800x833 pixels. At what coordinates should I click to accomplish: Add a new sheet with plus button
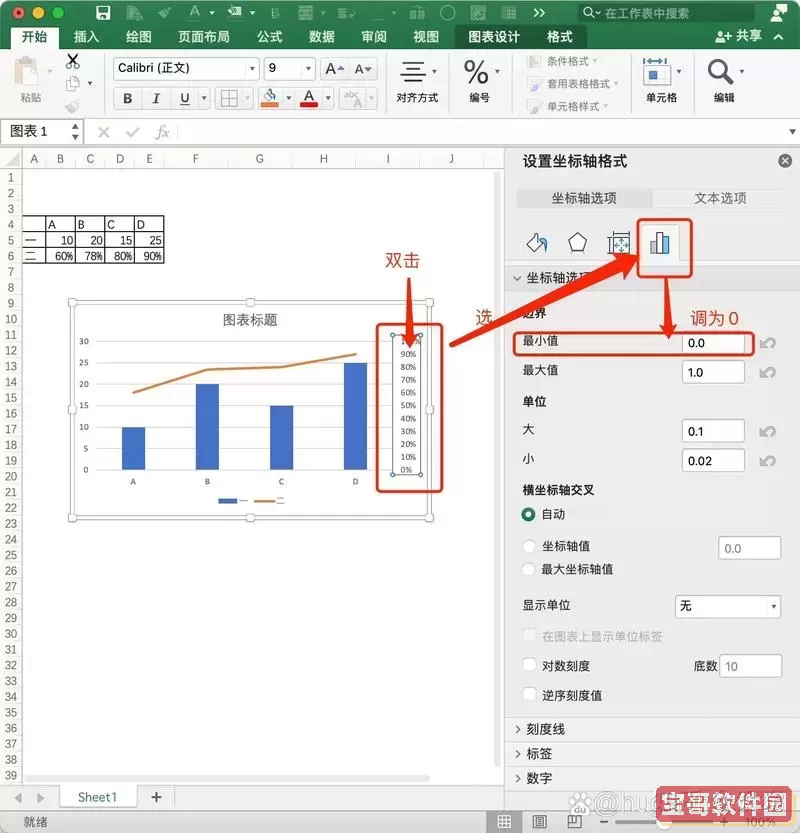(156, 797)
